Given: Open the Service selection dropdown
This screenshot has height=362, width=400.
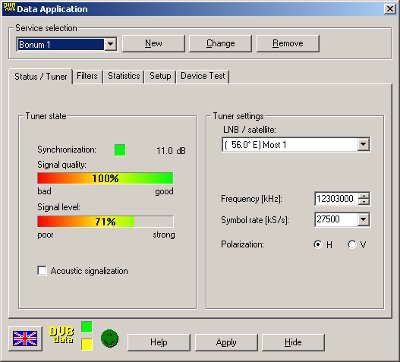Looking at the screenshot, I should pos(111,44).
